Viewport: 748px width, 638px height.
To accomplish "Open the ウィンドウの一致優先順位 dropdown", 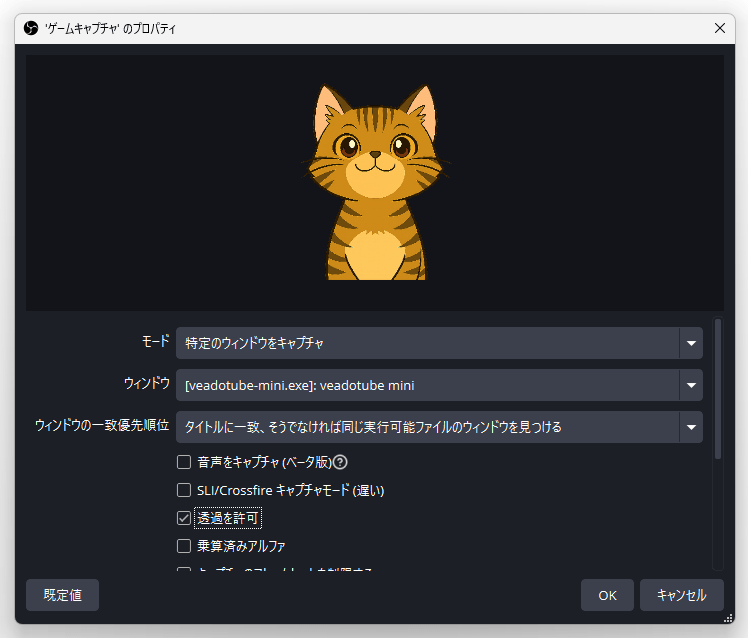I will click(691, 427).
